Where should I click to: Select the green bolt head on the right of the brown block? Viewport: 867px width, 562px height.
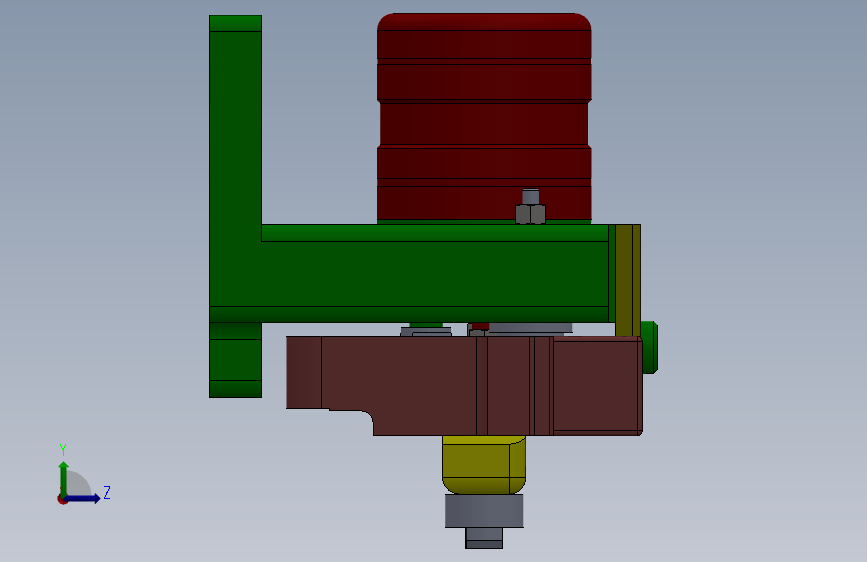650,347
